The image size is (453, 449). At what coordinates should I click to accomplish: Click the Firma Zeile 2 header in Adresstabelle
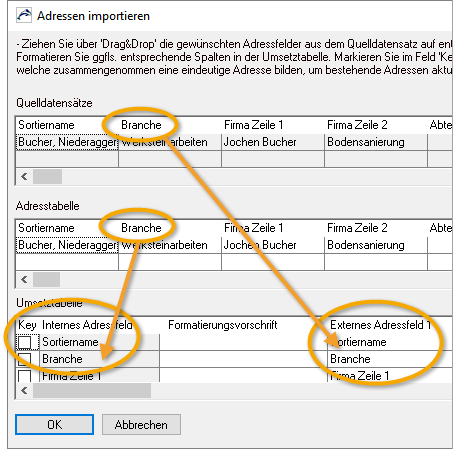[357, 228]
